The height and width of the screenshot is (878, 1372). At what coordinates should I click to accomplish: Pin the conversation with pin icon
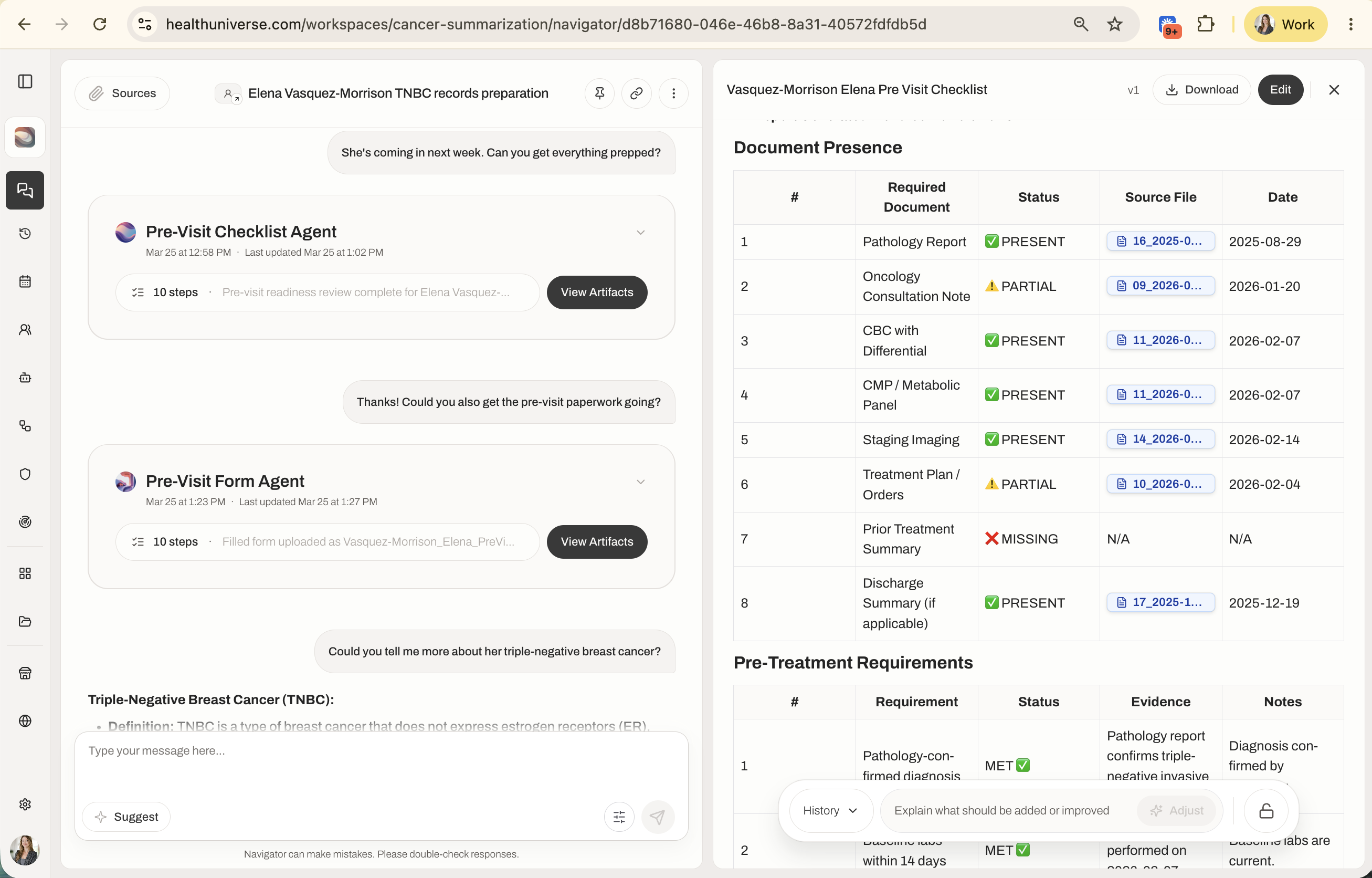pos(599,93)
